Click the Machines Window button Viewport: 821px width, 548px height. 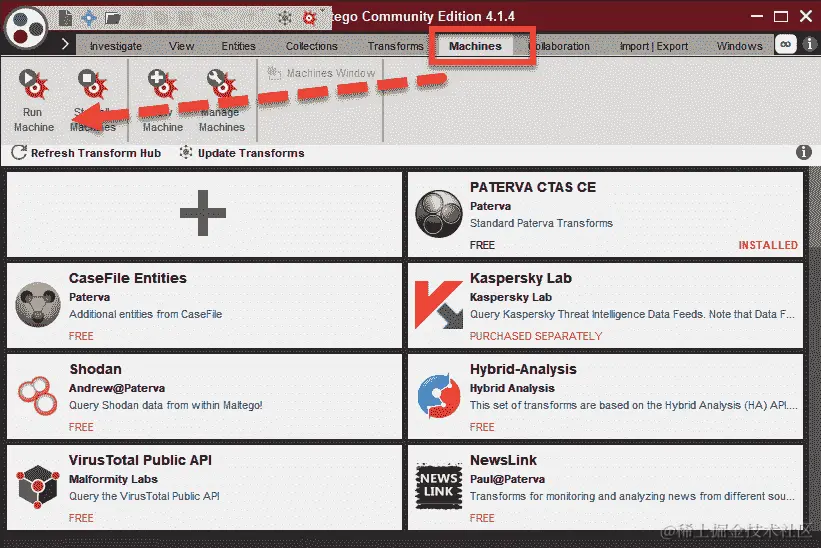321,73
